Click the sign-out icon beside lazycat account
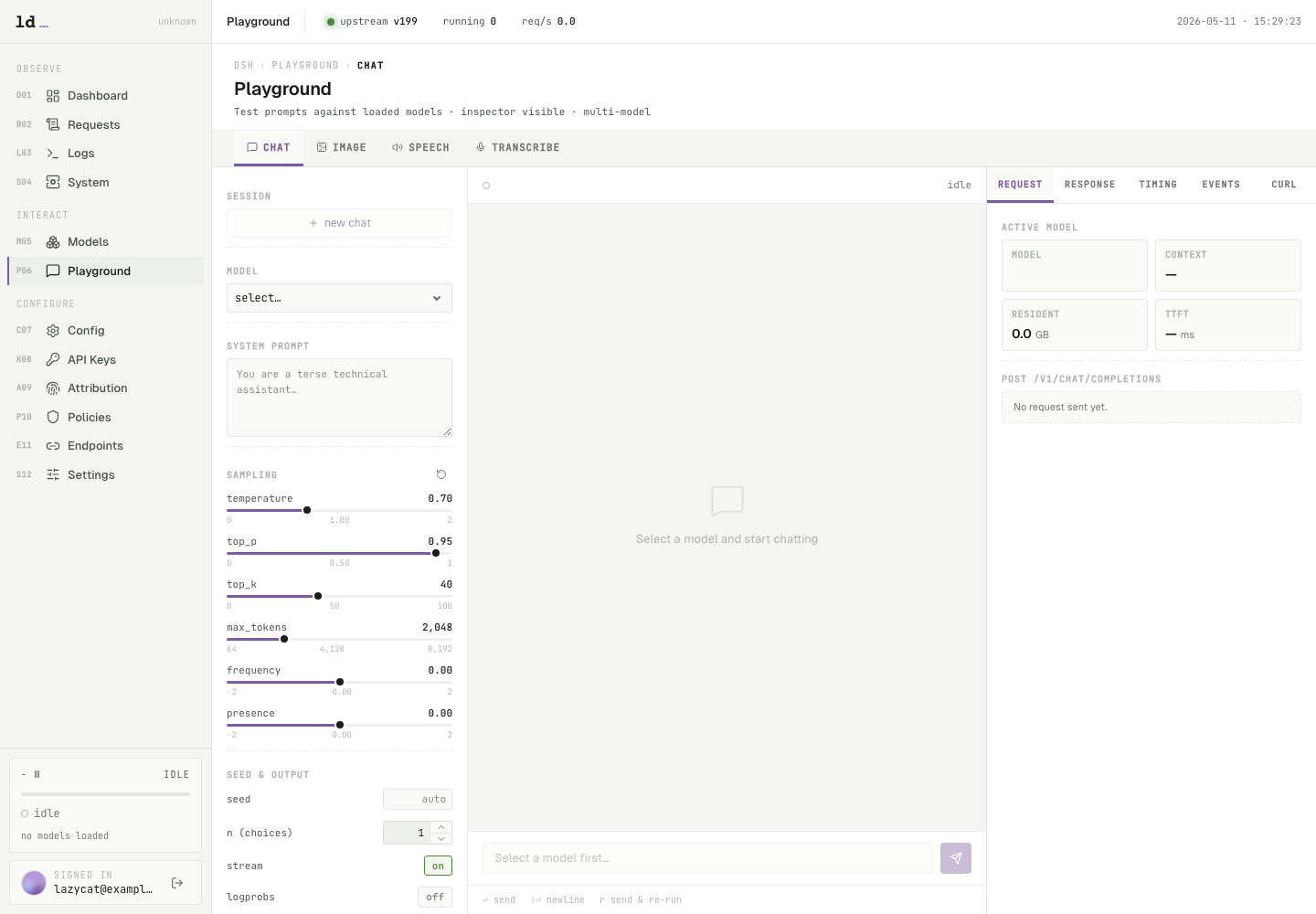Viewport: 1316px width, 914px height. (177, 883)
